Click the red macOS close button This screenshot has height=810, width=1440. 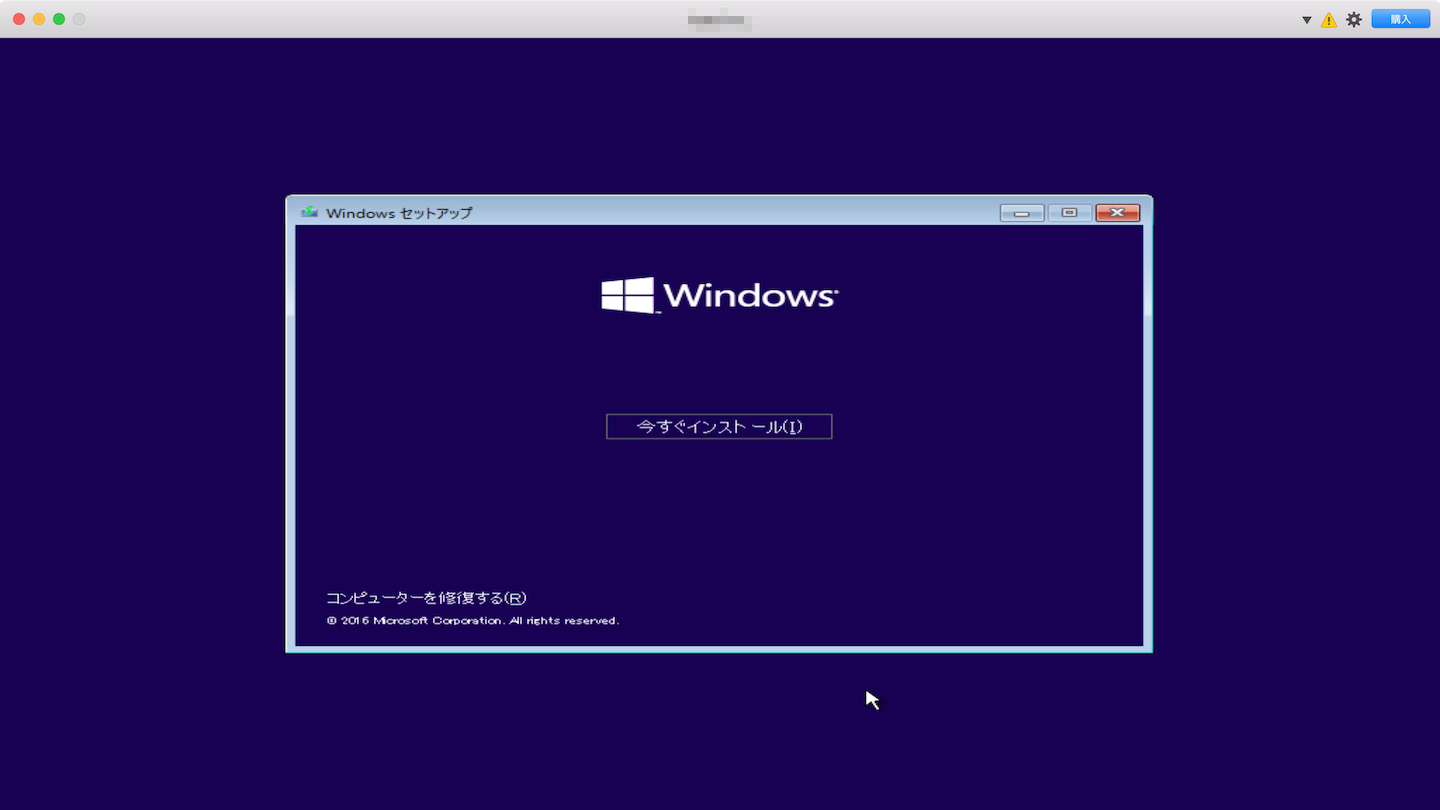19,19
